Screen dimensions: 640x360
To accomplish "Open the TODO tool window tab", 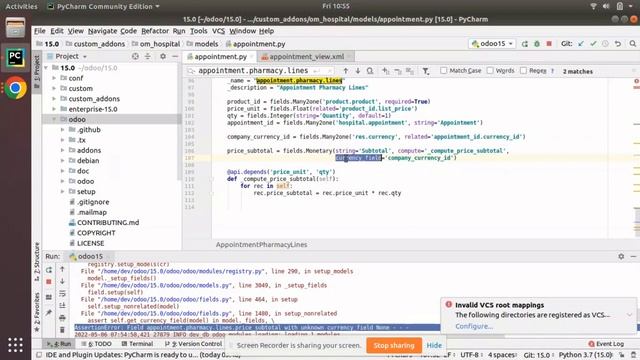I will [x=96, y=344].
